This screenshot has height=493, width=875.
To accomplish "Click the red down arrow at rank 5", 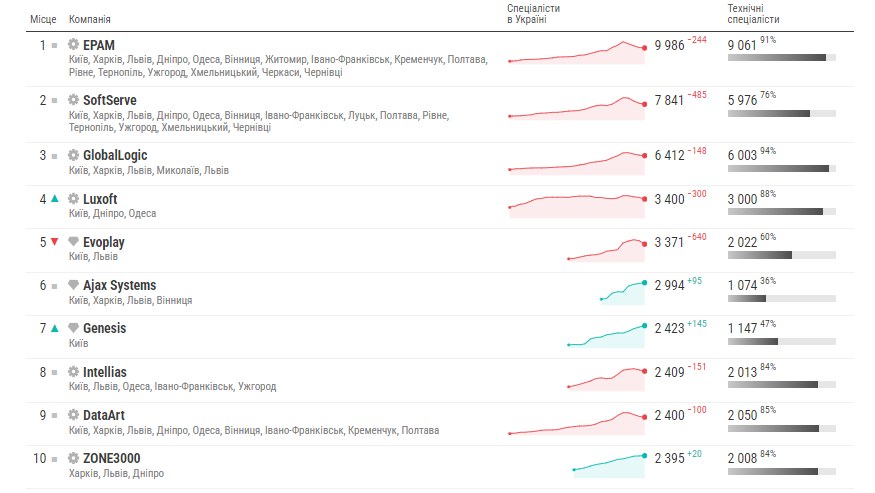I will (x=55, y=242).
